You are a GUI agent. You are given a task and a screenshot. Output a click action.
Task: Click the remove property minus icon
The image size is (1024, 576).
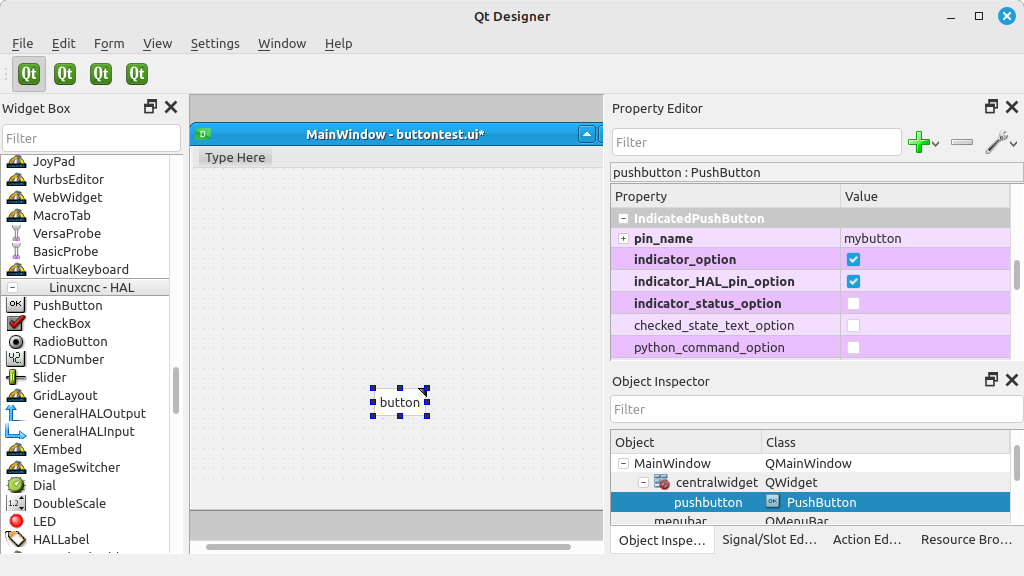point(962,142)
